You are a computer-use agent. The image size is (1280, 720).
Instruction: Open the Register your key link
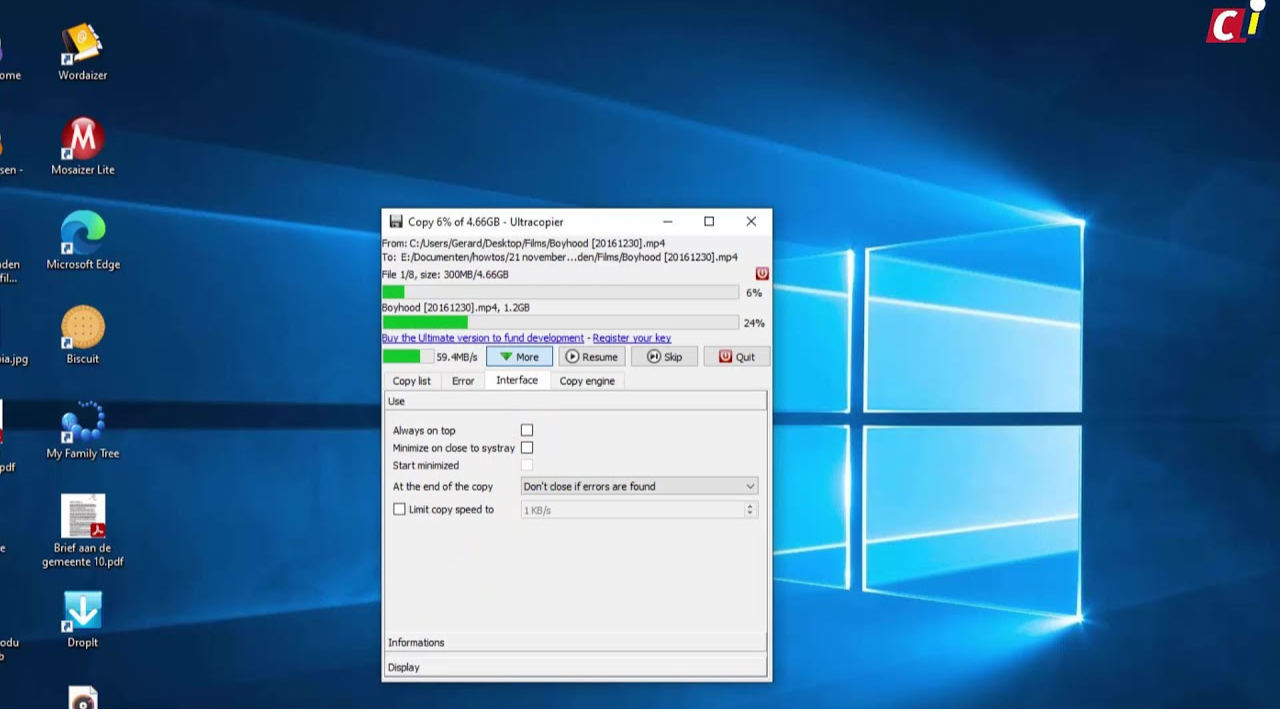click(632, 338)
